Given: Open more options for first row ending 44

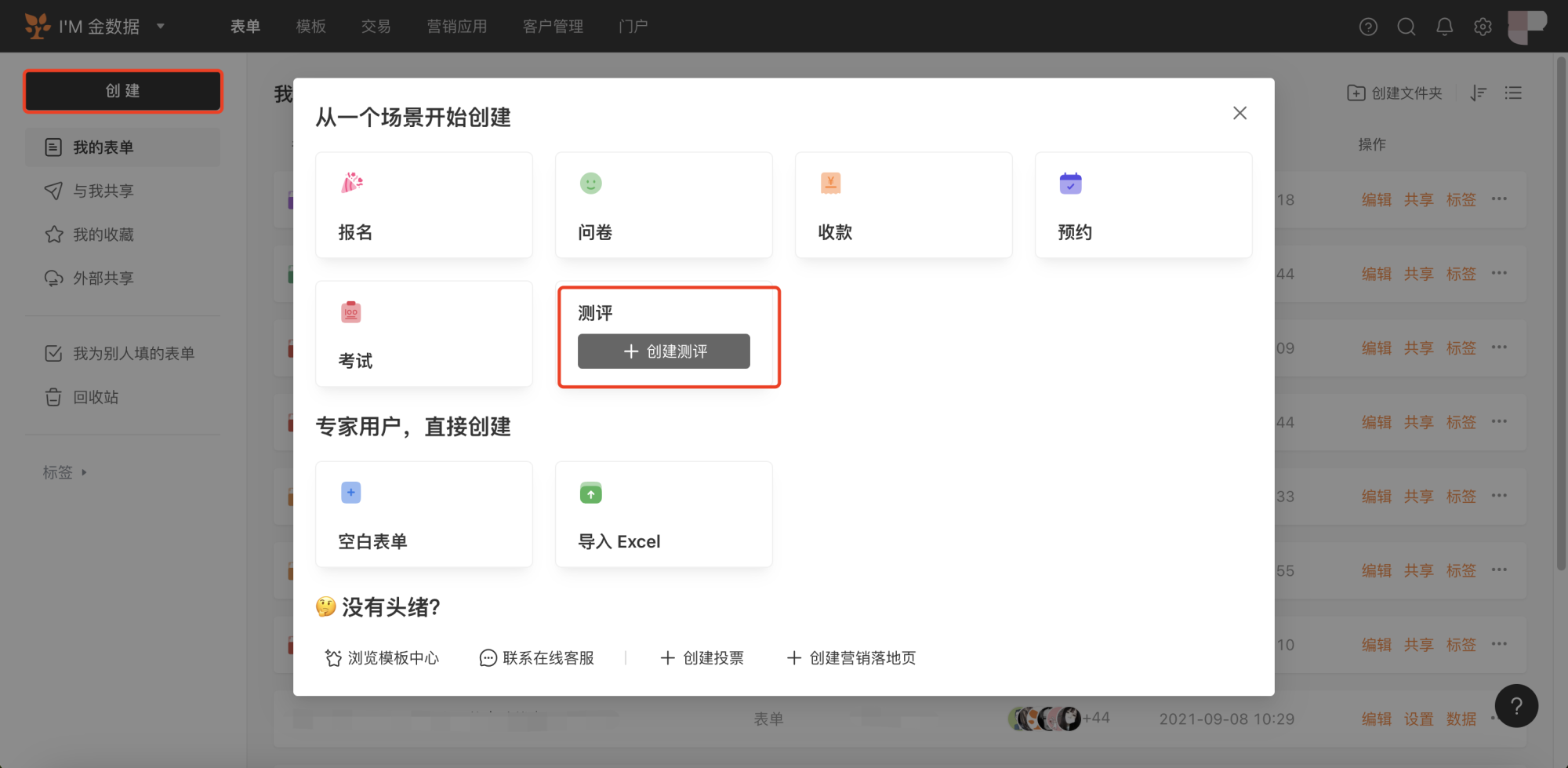Looking at the screenshot, I should click(1499, 273).
